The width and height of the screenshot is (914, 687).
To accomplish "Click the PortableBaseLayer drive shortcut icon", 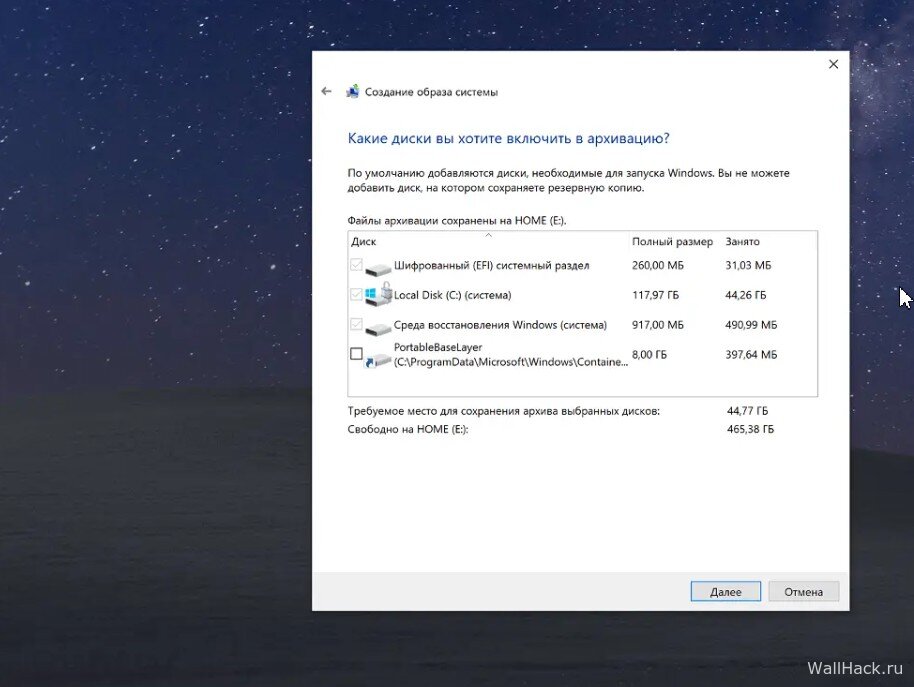I will pos(379,356).
